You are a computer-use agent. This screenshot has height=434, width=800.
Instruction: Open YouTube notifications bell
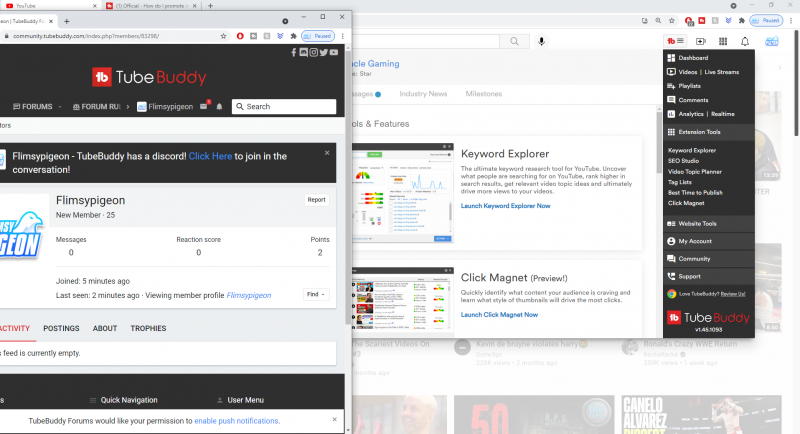point(745,41)
